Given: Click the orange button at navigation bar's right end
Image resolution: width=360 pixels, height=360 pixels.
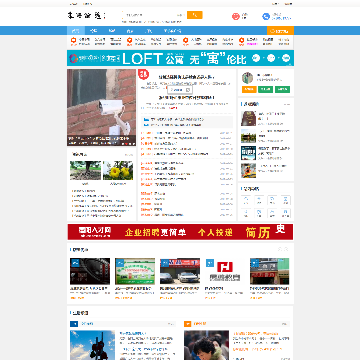Looking at the screenshot, I should point(280,31).
